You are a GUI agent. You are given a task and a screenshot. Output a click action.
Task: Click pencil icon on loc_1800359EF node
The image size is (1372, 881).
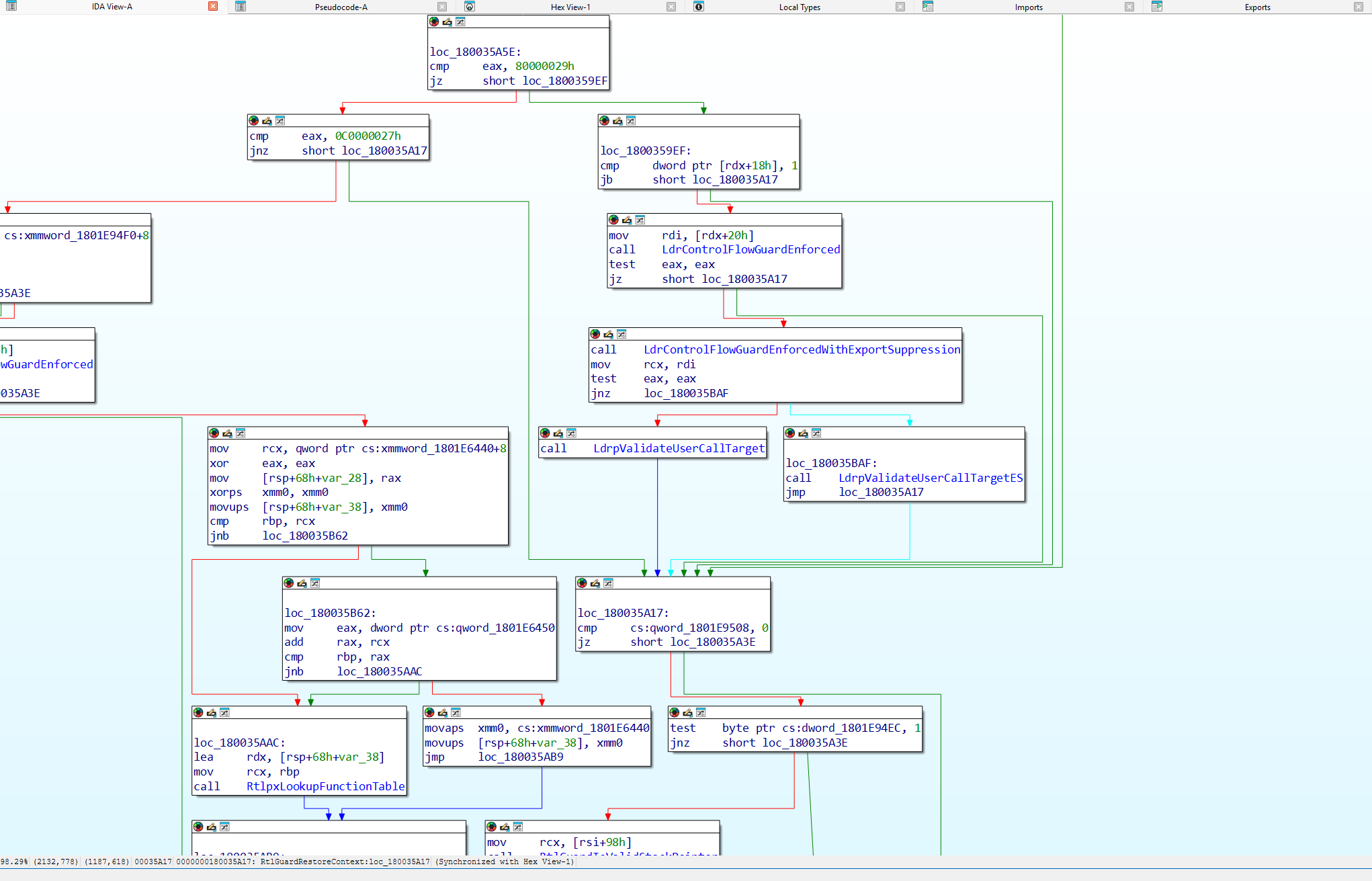tap(617, 121)
